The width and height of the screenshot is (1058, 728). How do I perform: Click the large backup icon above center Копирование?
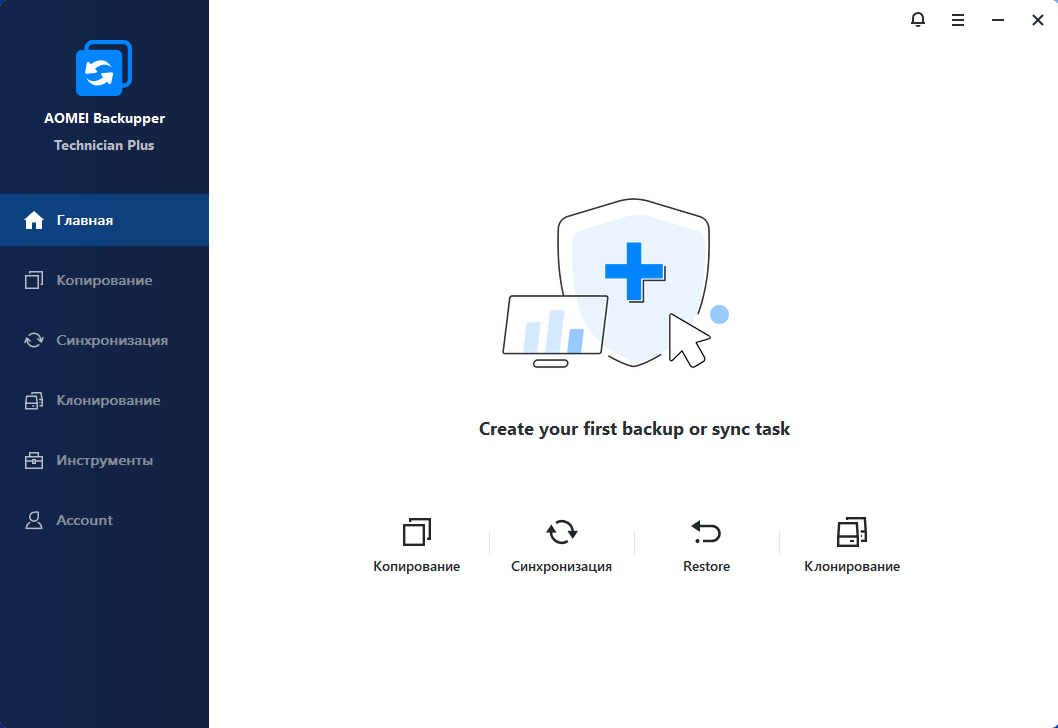point(417,532)
